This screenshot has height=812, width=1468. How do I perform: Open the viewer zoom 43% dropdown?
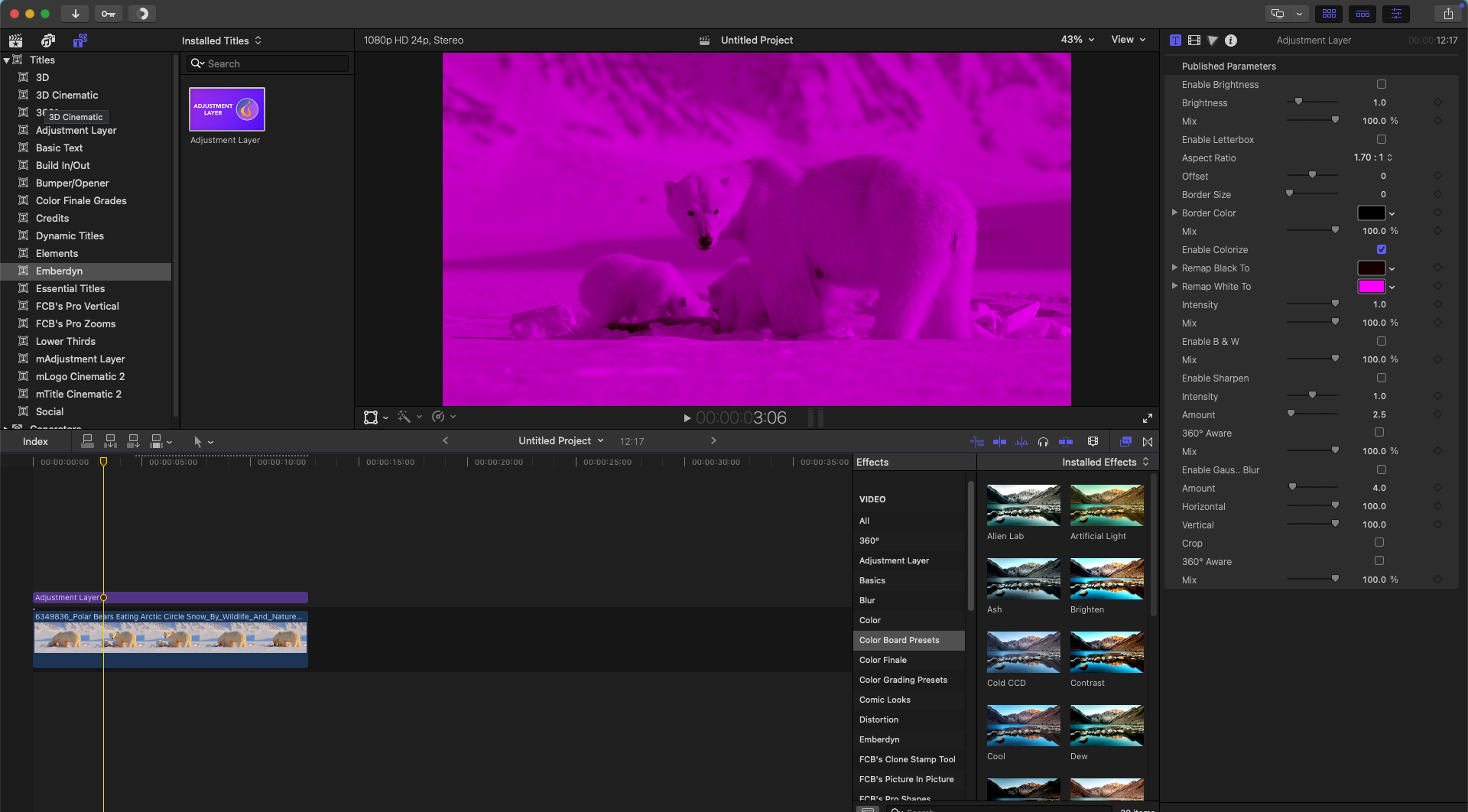click(1077, 40)
